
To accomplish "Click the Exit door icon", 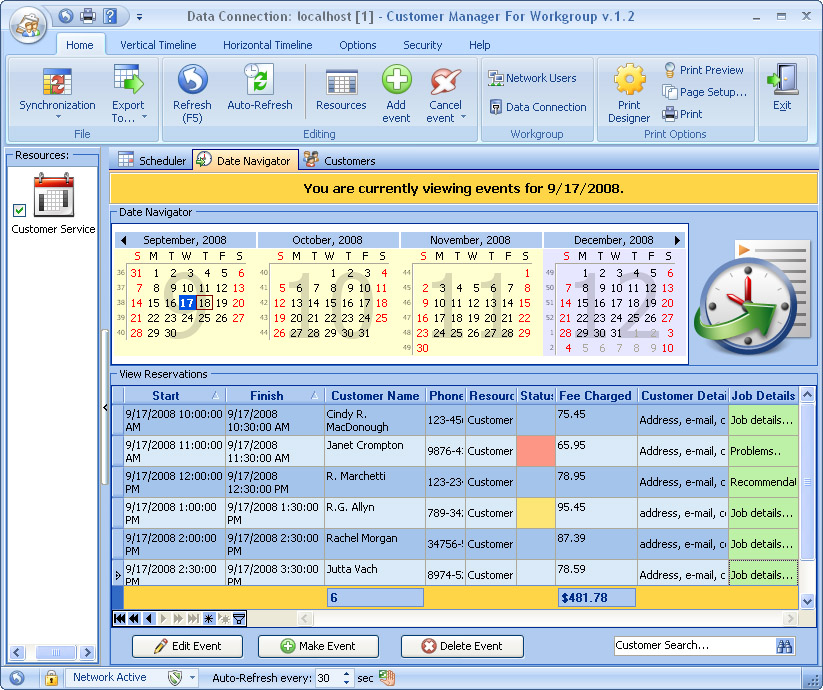I will tap(782, 80).
